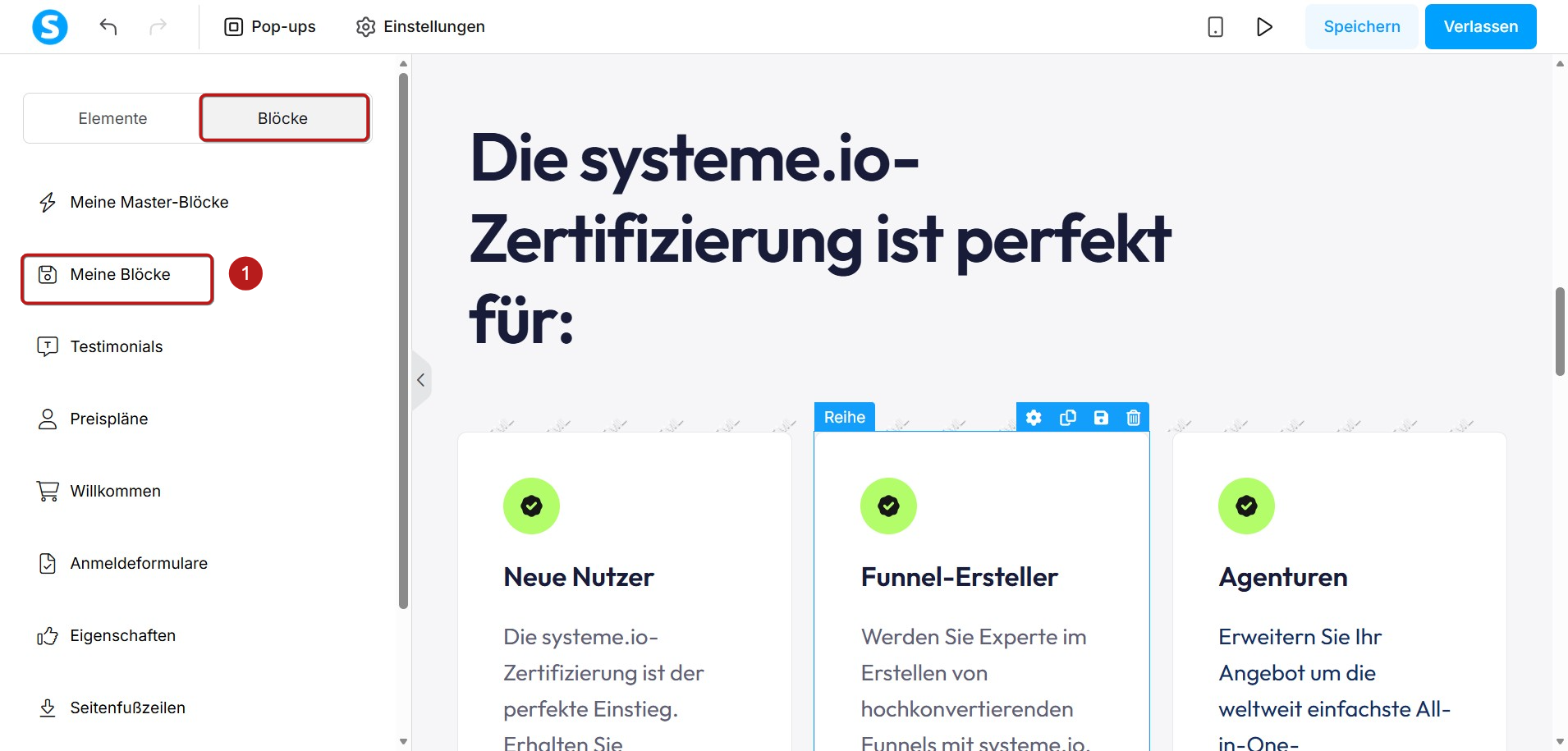The width and height of the screenshot is (1568, 751).
Task: Open the Preispläne block category
Action: click(x=93, y=419)
